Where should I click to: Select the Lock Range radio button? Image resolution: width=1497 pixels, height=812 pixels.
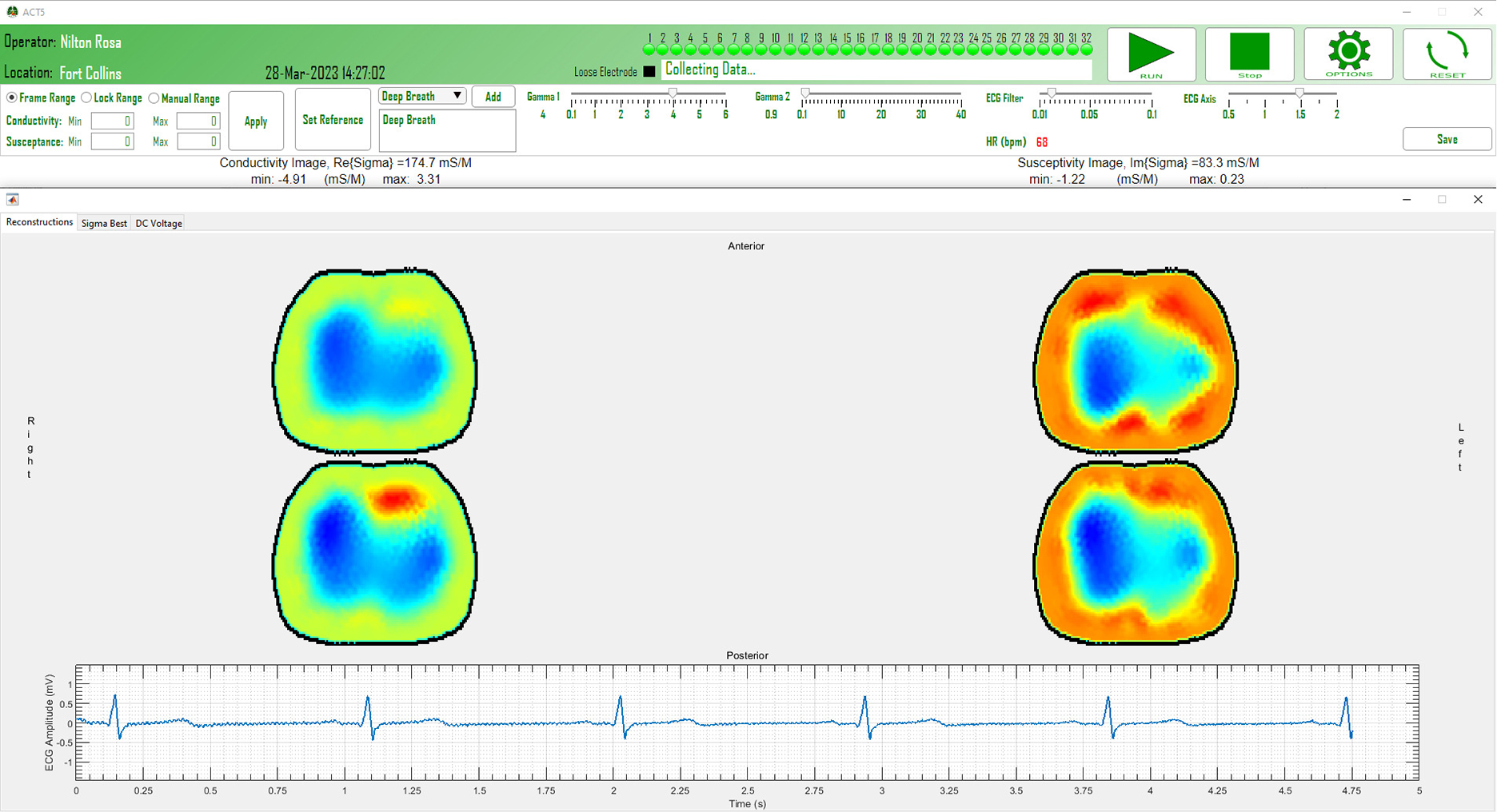[86, 98]
